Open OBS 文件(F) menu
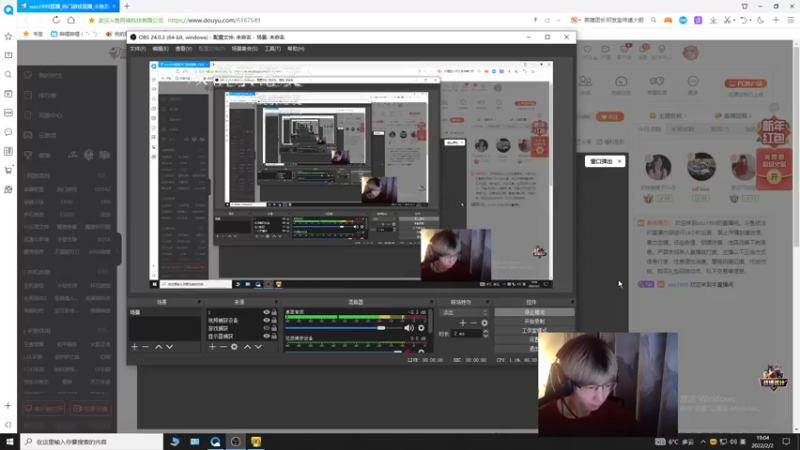800x450 pixels. 138,49
